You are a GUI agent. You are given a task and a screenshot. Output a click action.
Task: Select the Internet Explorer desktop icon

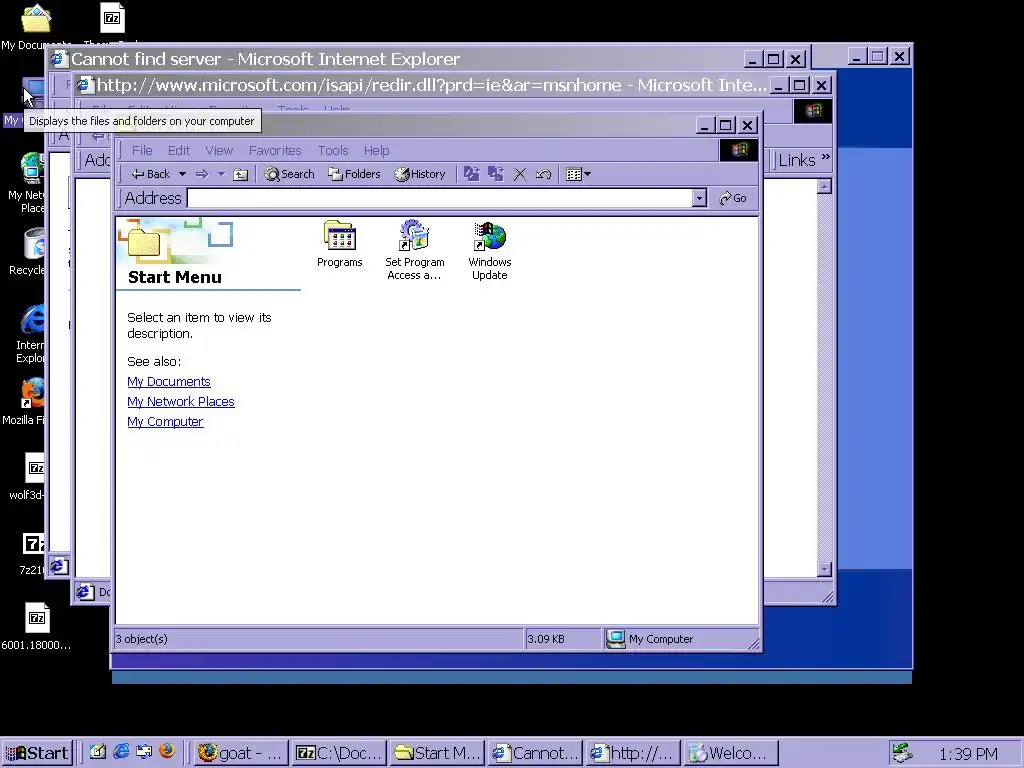point(31,333)
